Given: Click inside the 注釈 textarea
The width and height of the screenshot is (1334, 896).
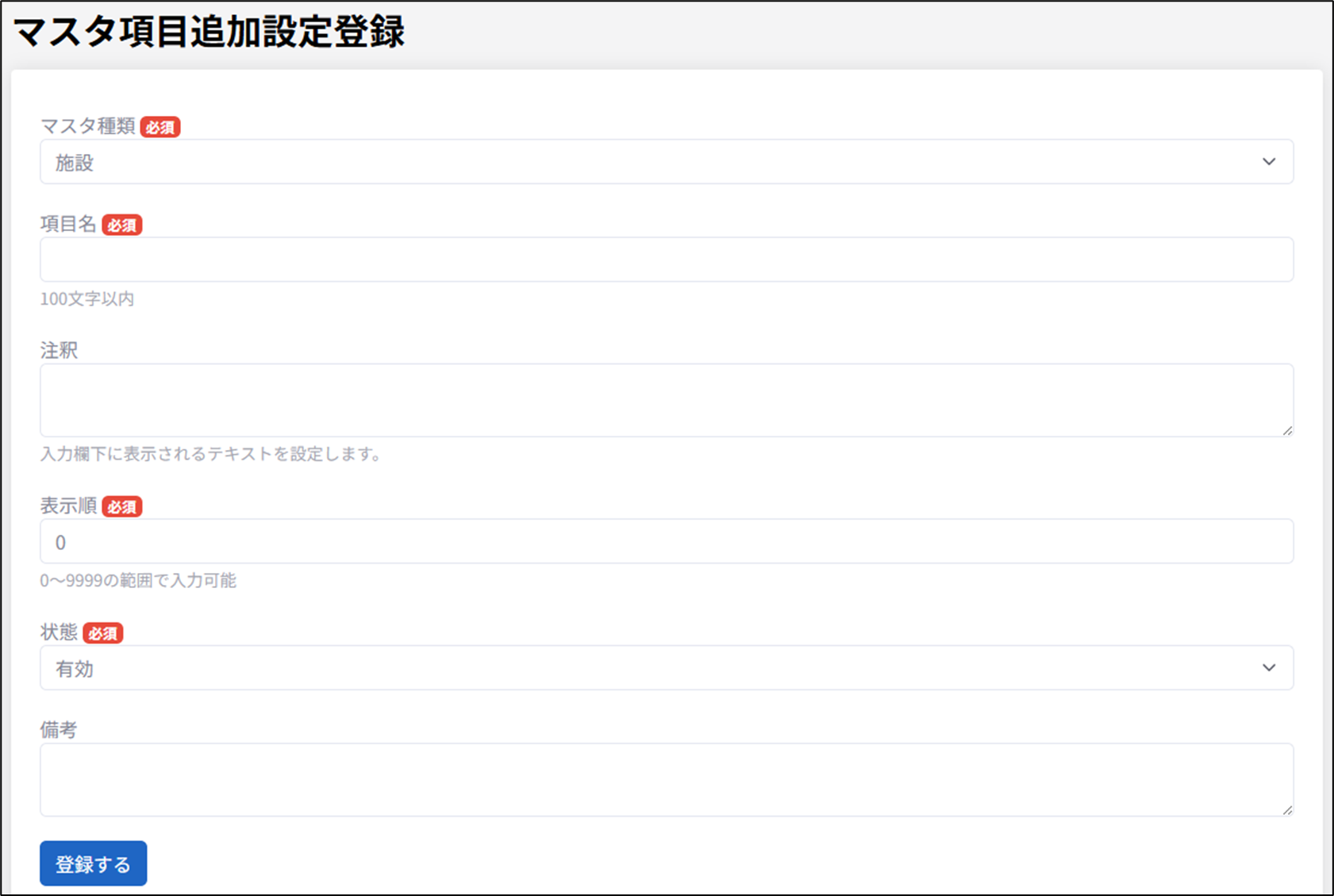Looking at the screenshot, I should tap(667, 400).
